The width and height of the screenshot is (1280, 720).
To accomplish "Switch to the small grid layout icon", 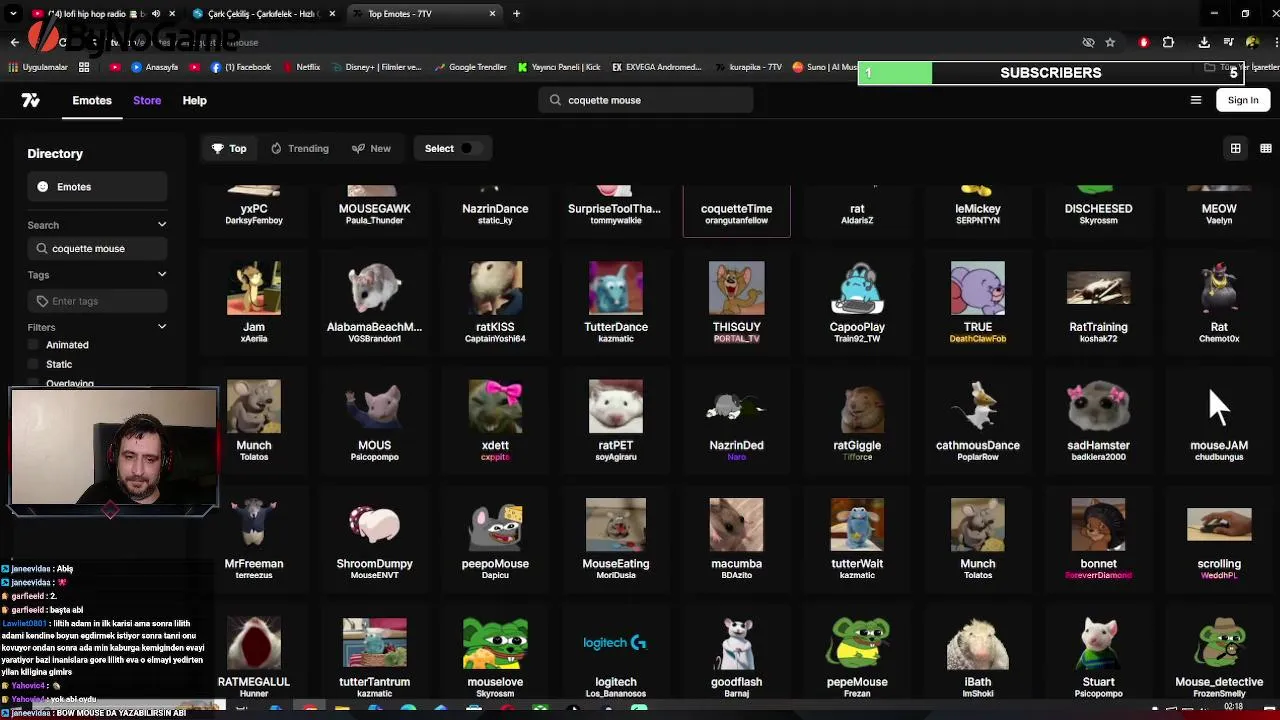I will 1266,148.
